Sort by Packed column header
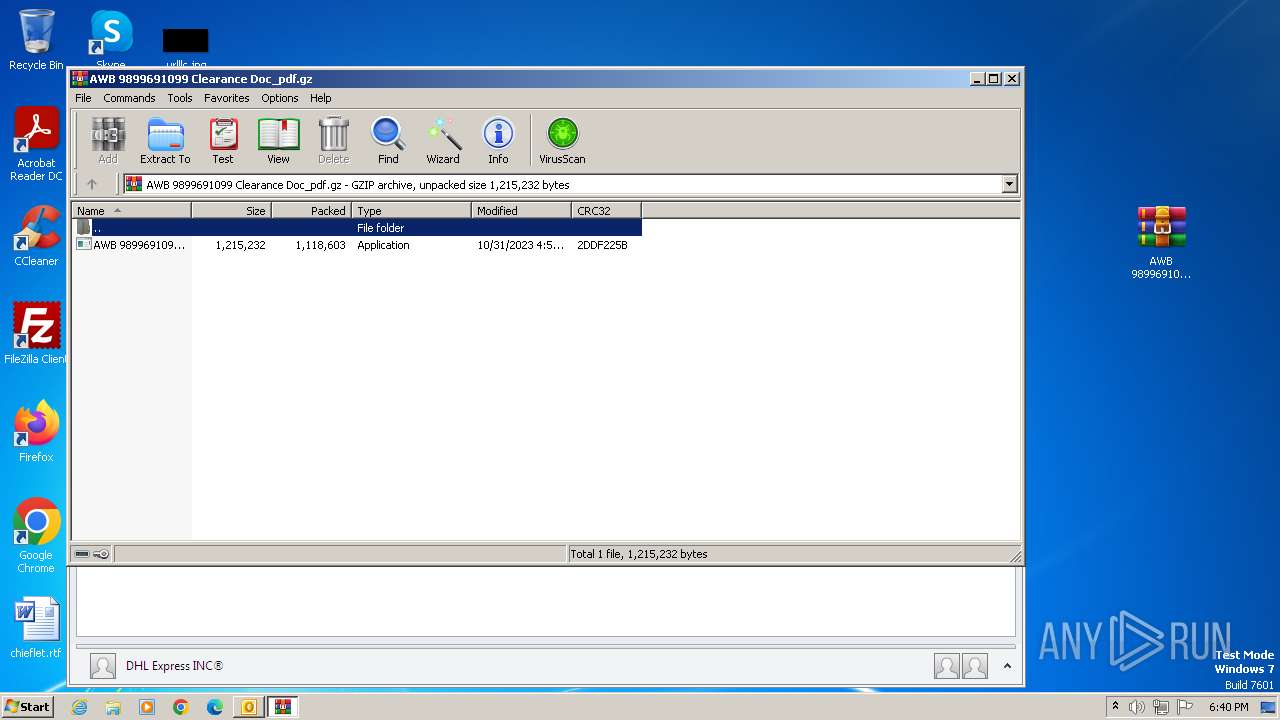 point(311,210)
